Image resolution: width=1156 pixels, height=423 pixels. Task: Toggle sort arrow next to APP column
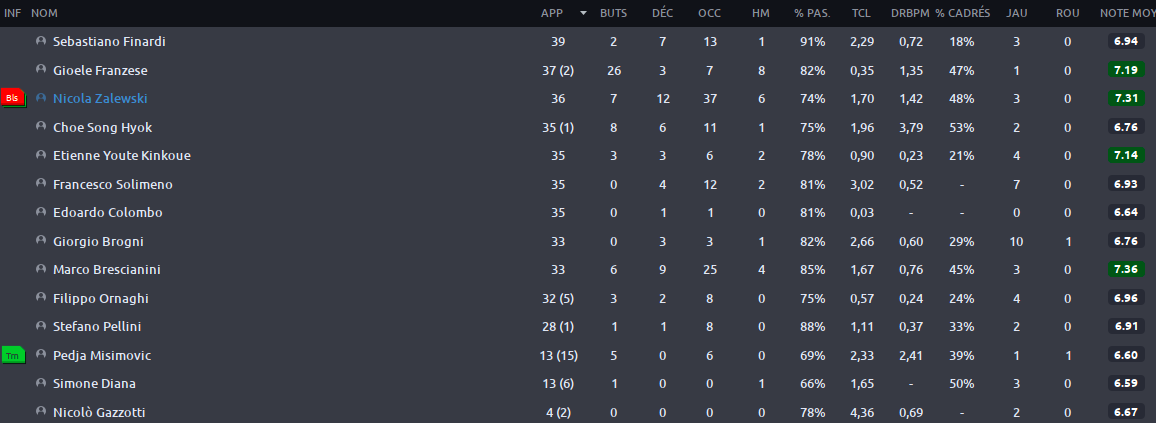(x=584, y=13)
